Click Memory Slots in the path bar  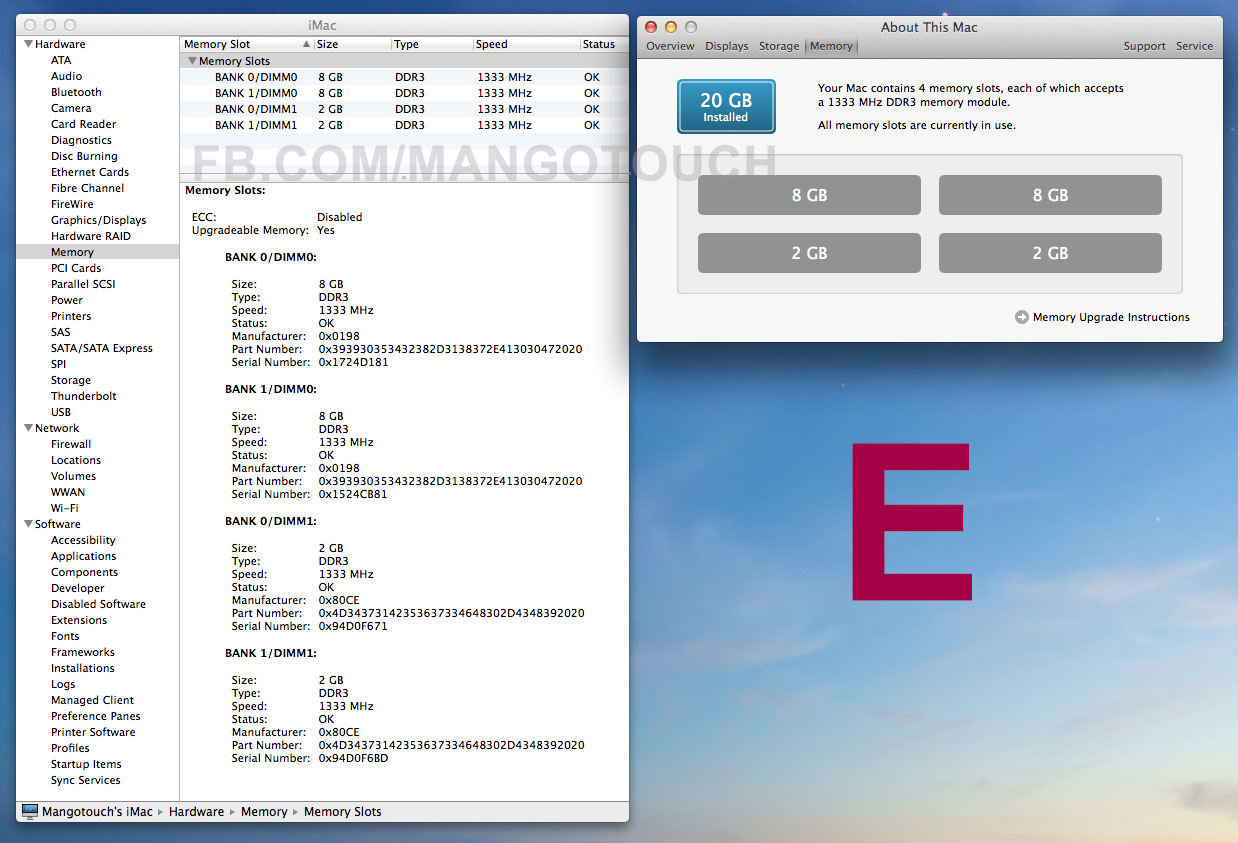coord(343,812)
